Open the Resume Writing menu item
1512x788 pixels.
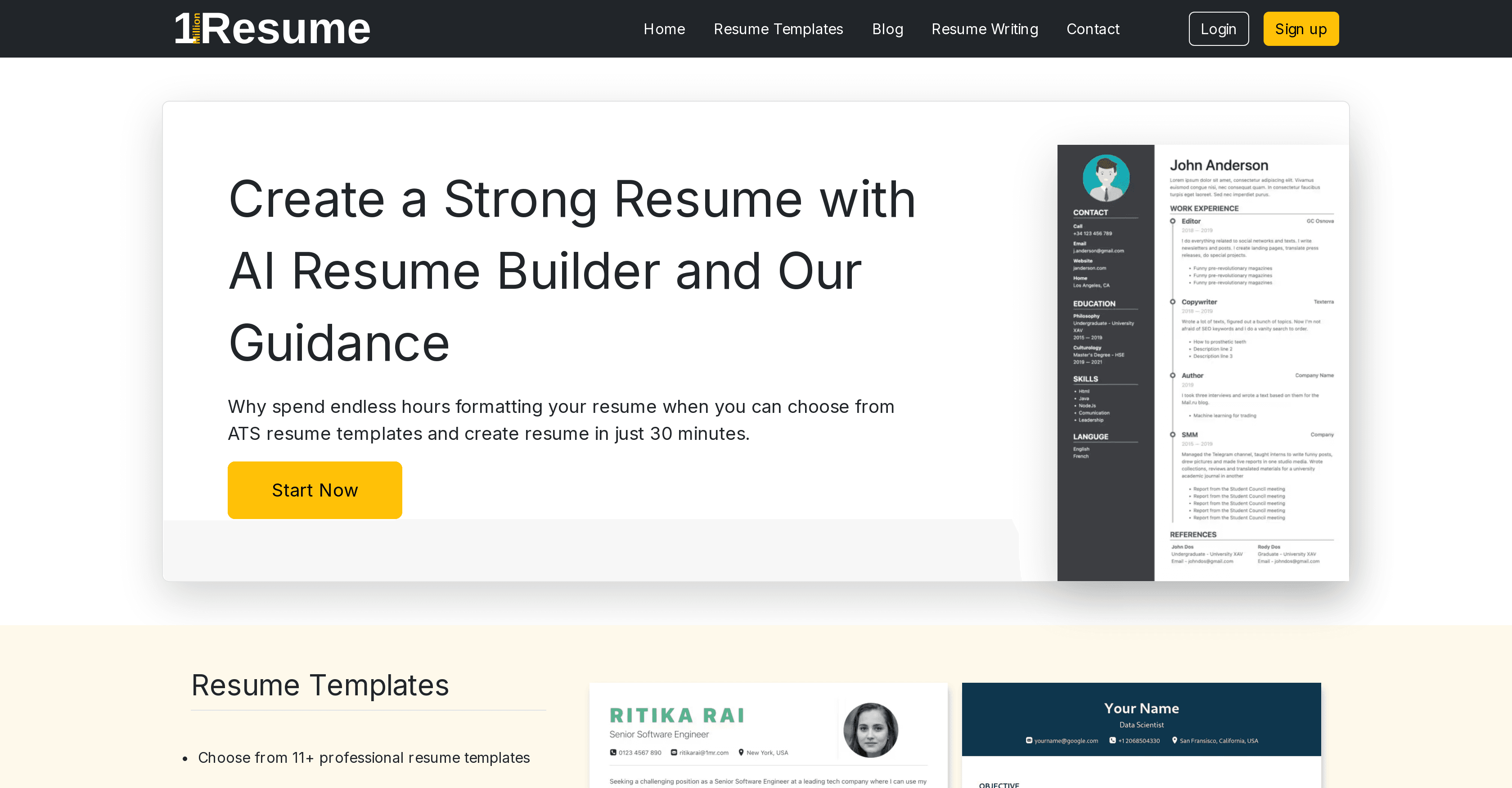click(985, 29)
